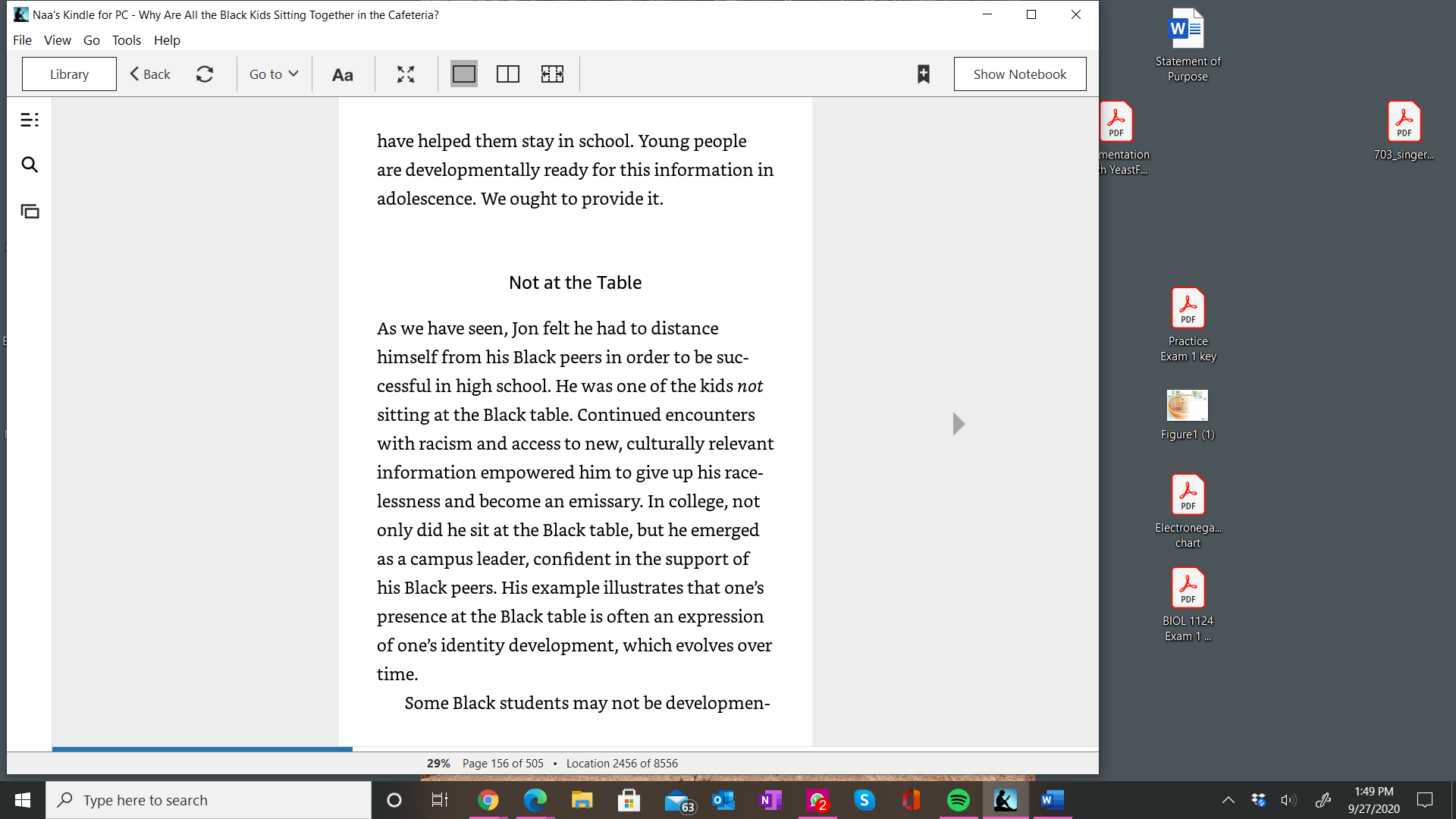Open the Help menu
1456x819 pixels.
pyautogui.click(x=167, y=40)
